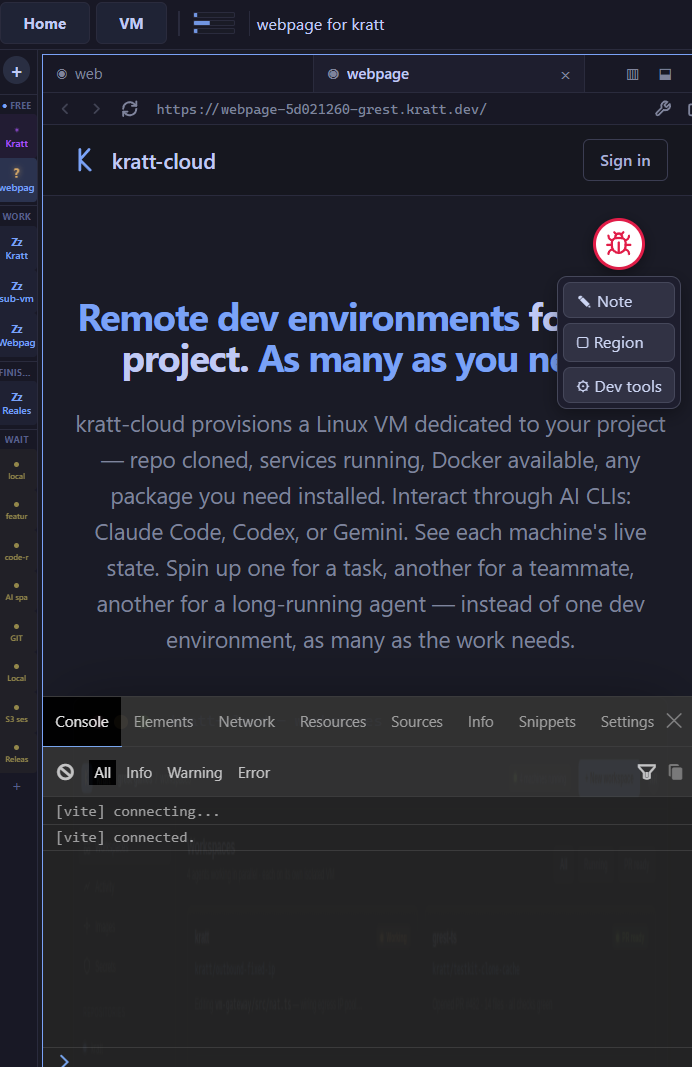Go back using the browser back arrow

point(65,109)
